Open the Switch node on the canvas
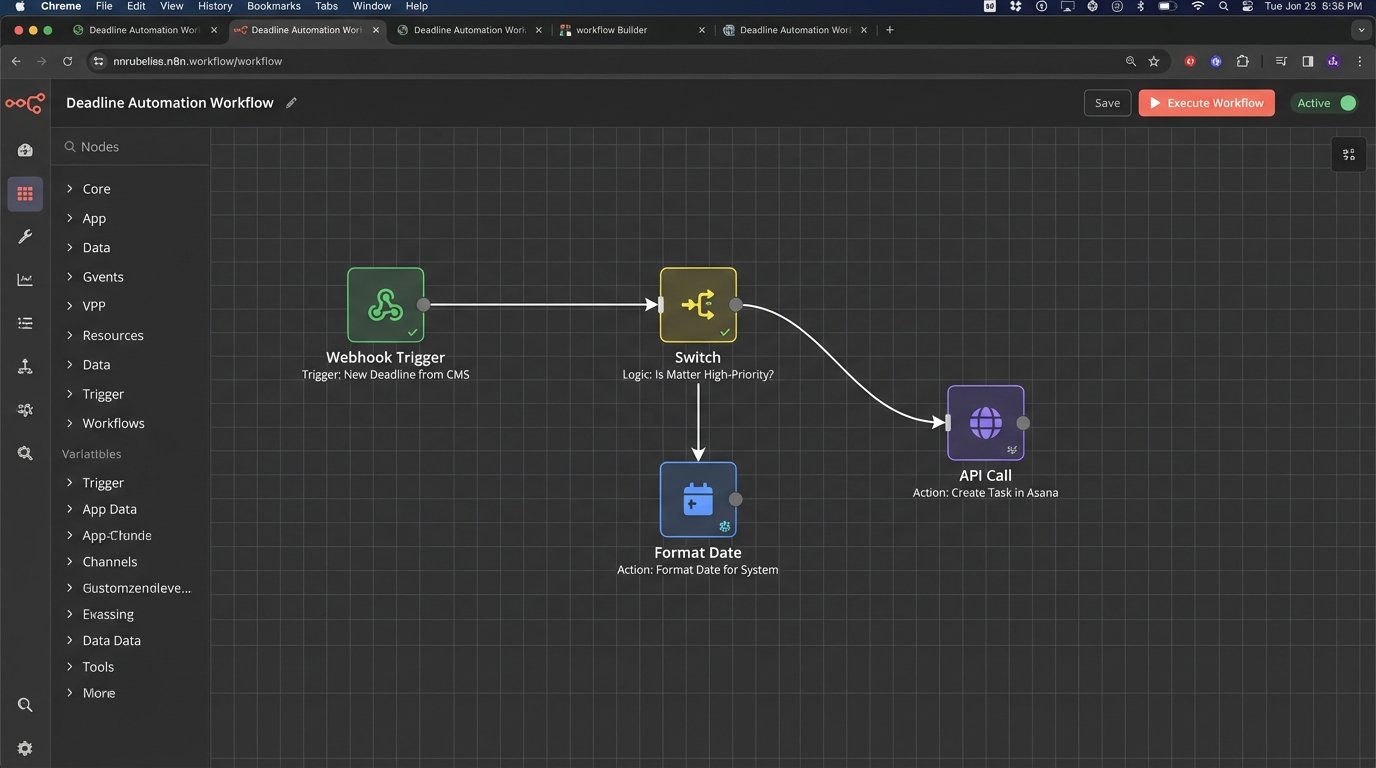Screen dimensions: 1376x768 click(x=697, y=303)
